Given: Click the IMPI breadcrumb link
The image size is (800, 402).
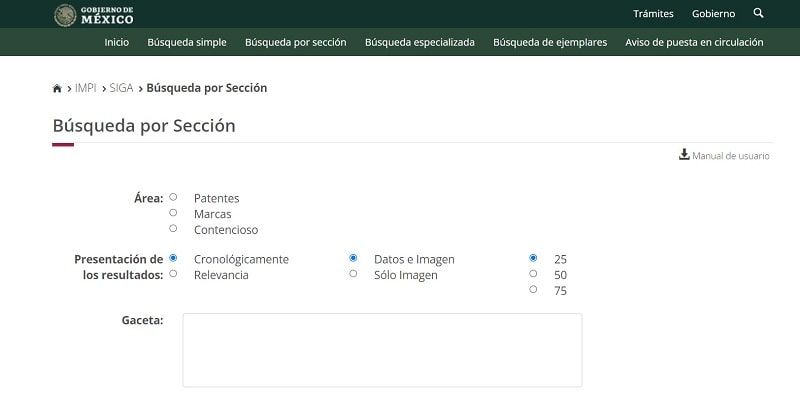Looking at the screenshot, I should 86,88.
